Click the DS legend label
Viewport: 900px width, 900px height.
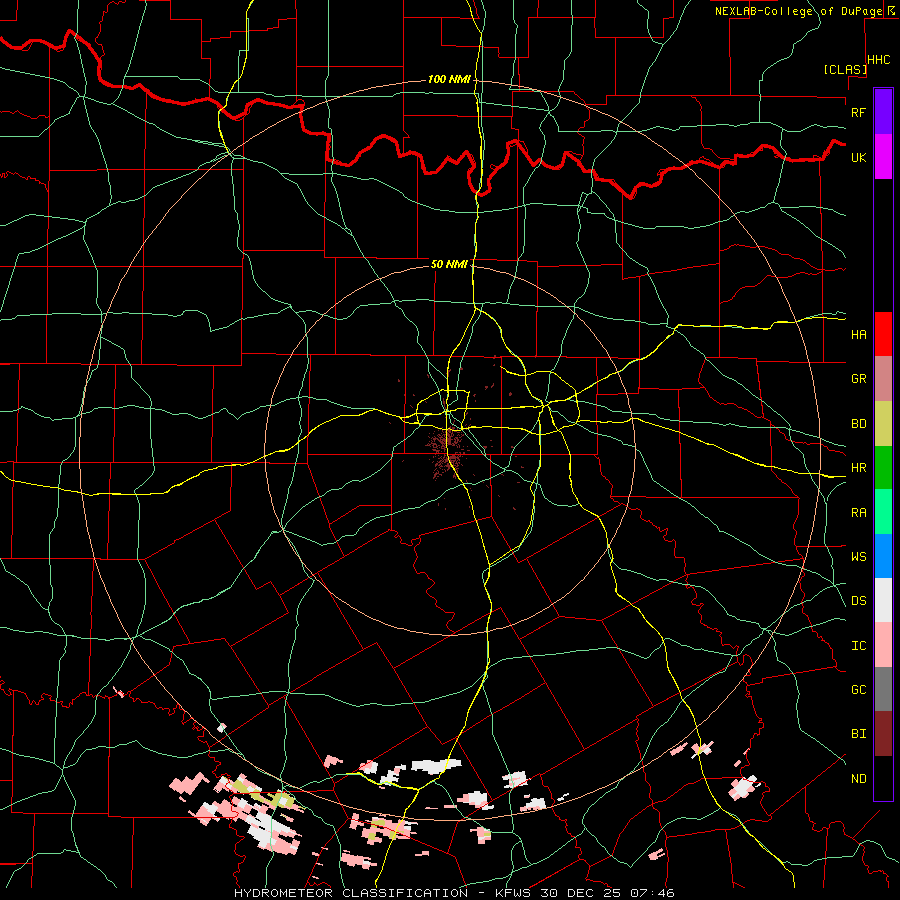tap(859, 601)
